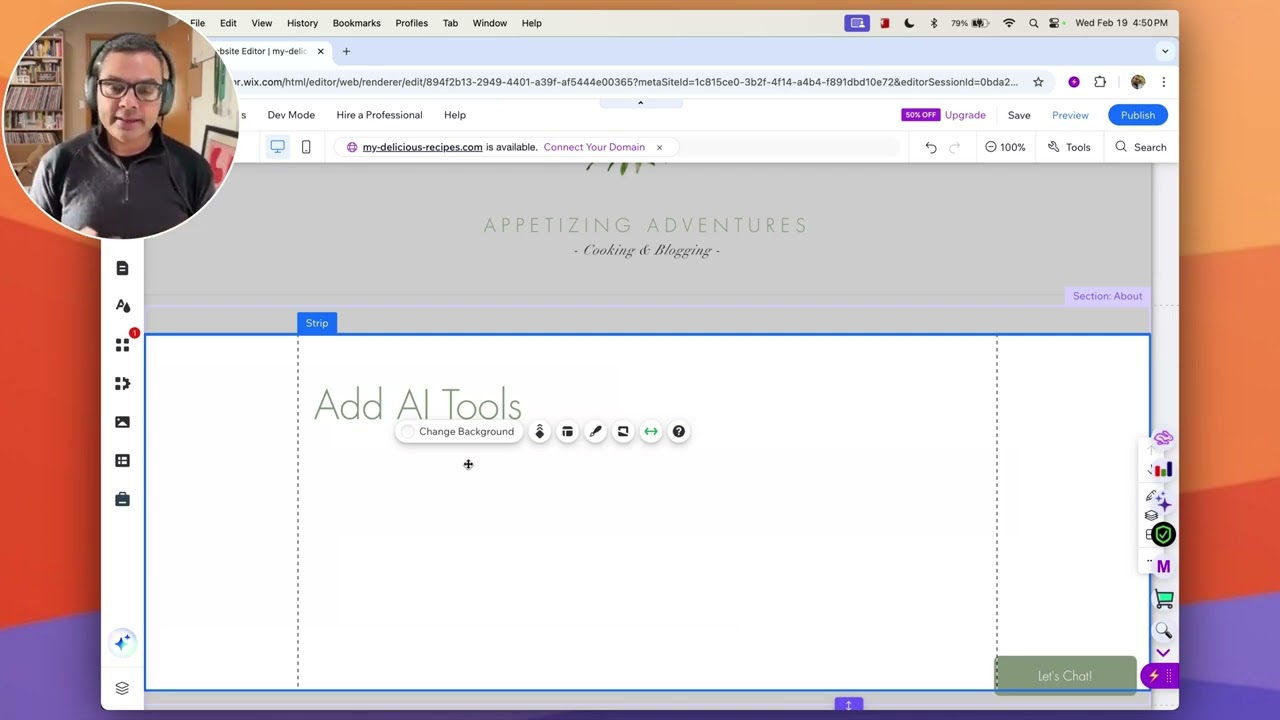This screenshot has width=1280, height=720.
Task: Open the Media image icon in left sidebar
Action: pyautogui.click(x=122, y=422)
